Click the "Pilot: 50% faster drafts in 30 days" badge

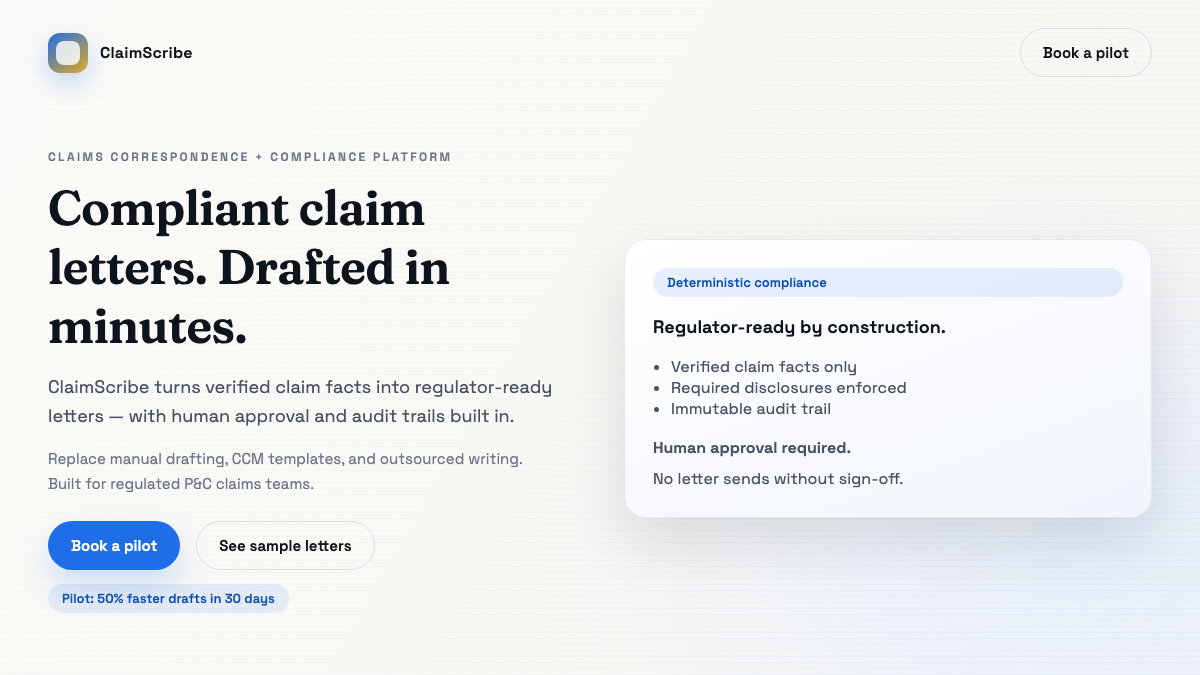(x=168, y=598)
